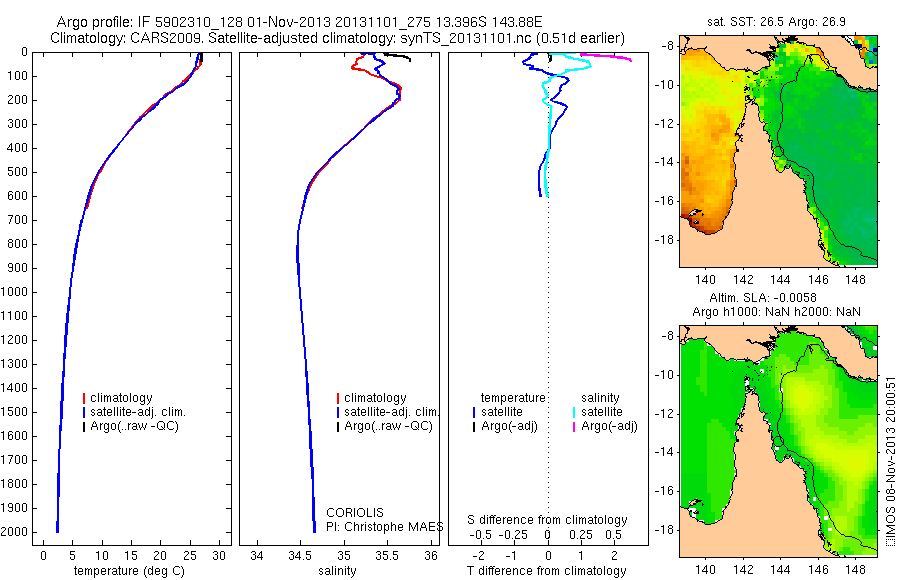900x580 pixels.
Task: Click the blue satellite-adj. clim. marker in temperature legend
Action: 84,412
